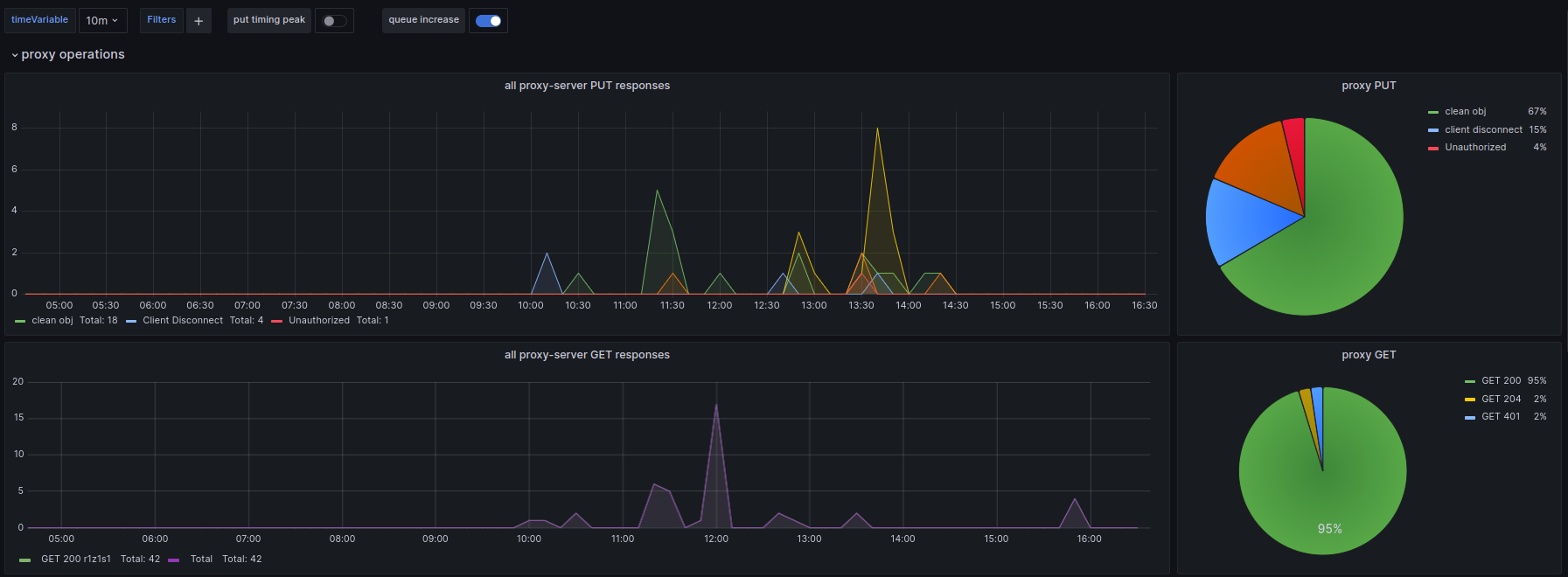The width and height of the screenshot is (1568, 577).
Task: Click the timeVariable label
Action: 39,20
